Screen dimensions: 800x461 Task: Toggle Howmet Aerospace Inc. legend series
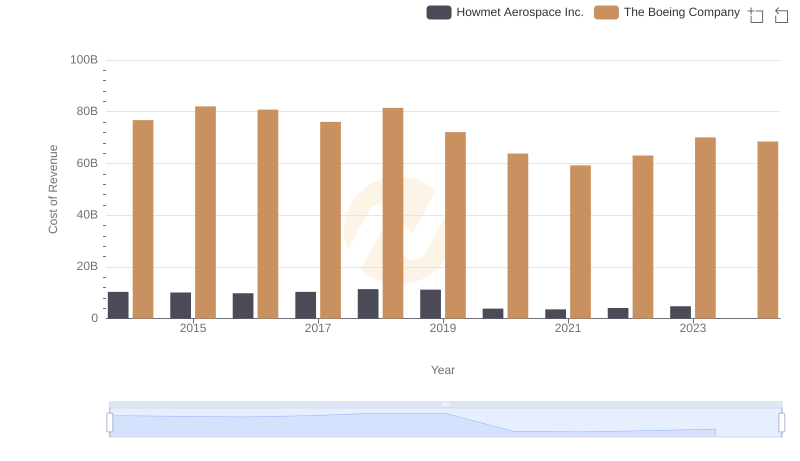[x=505, y=12]
